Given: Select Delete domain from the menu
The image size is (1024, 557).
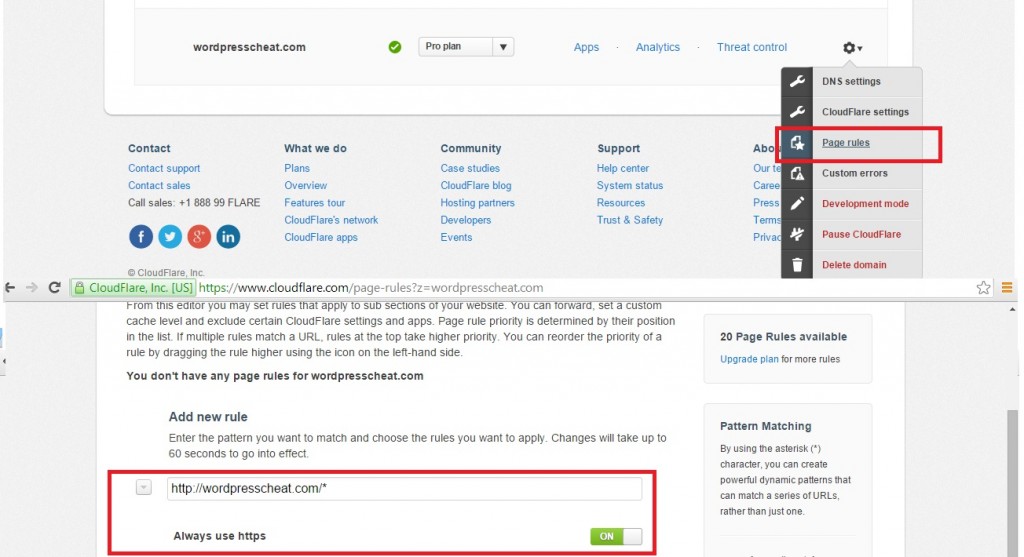Looking at the screenshot, I should click(x=854, y=265).
